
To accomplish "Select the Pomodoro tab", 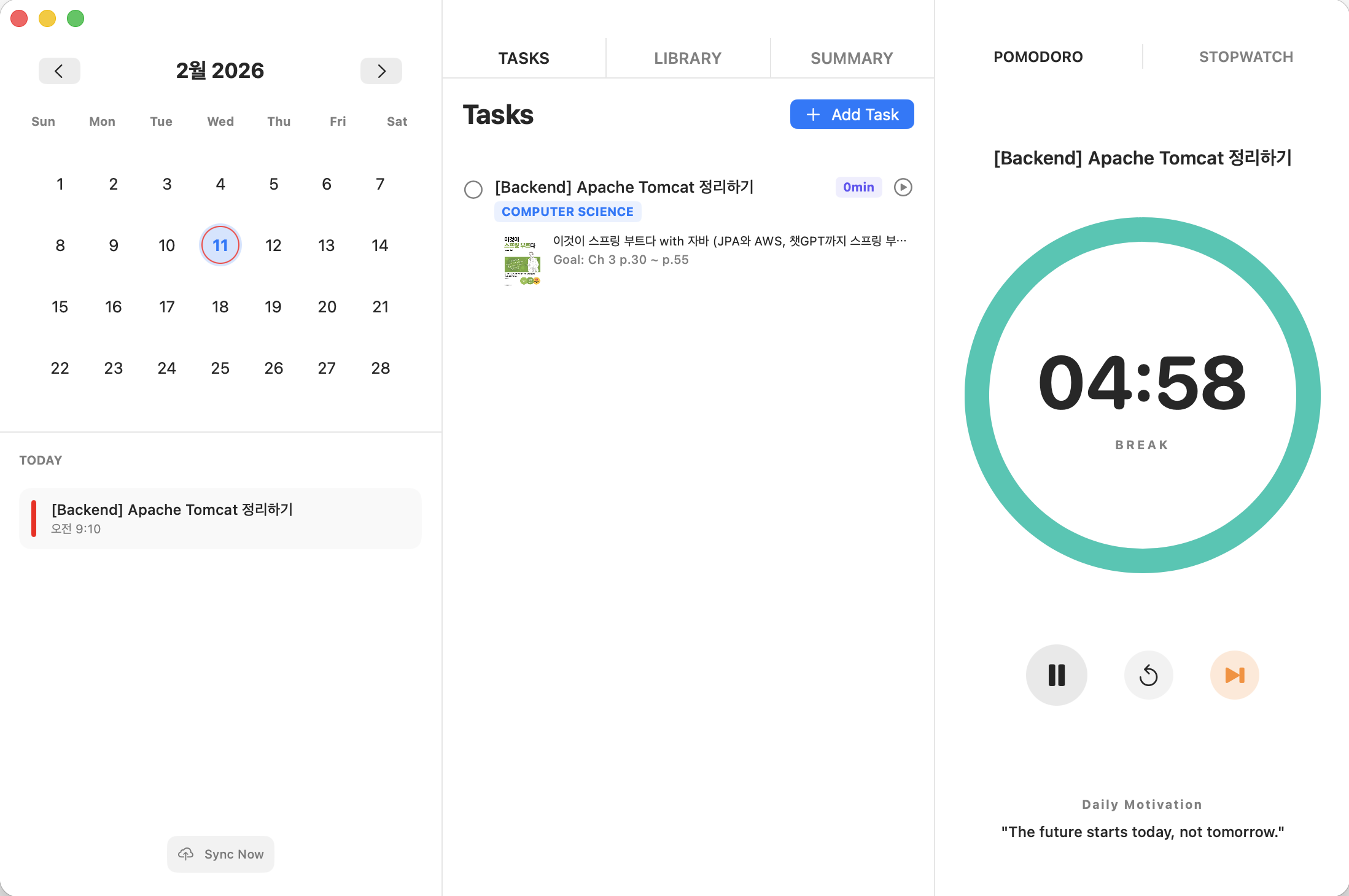I will click(1038, 57).
